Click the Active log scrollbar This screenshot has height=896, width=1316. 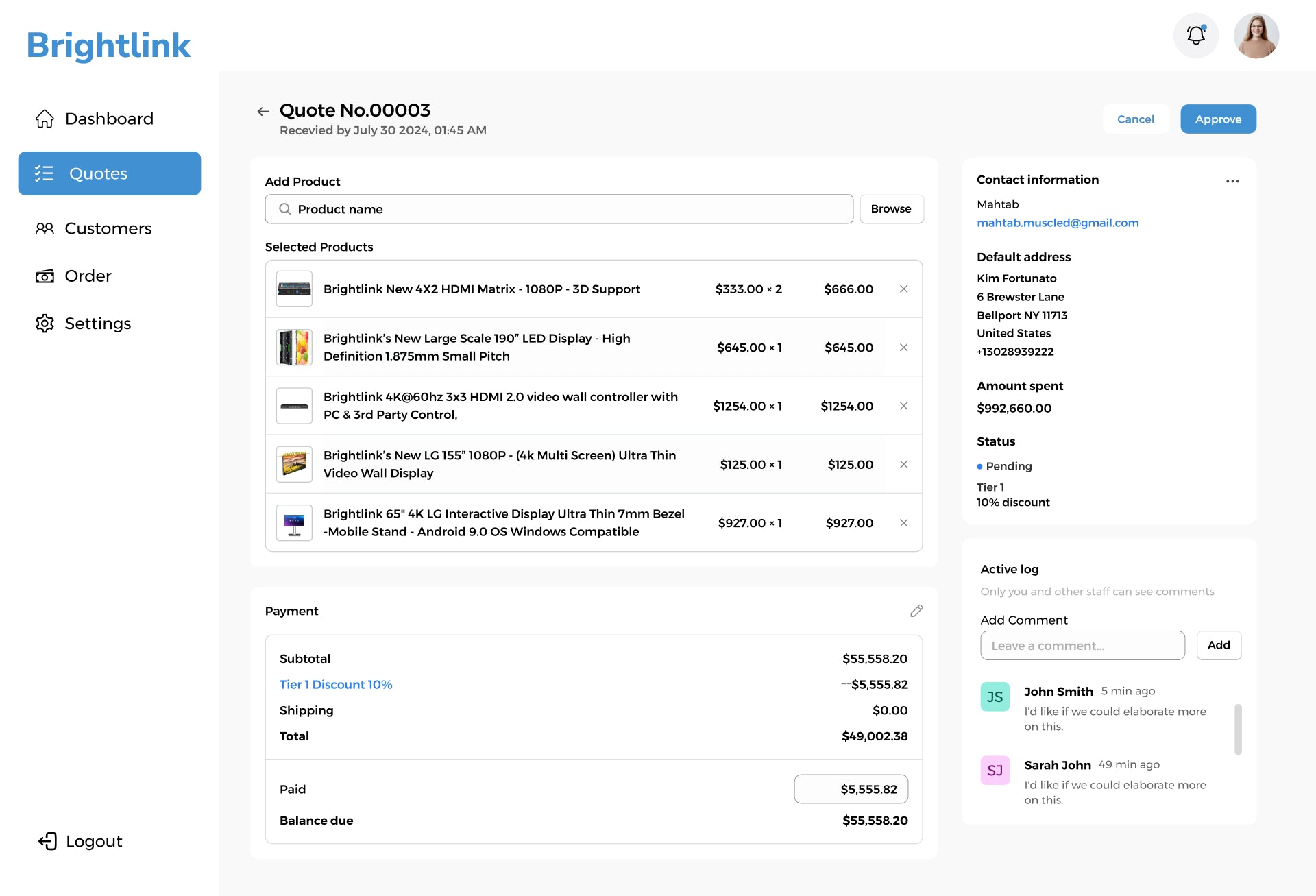pos(1238,729)
